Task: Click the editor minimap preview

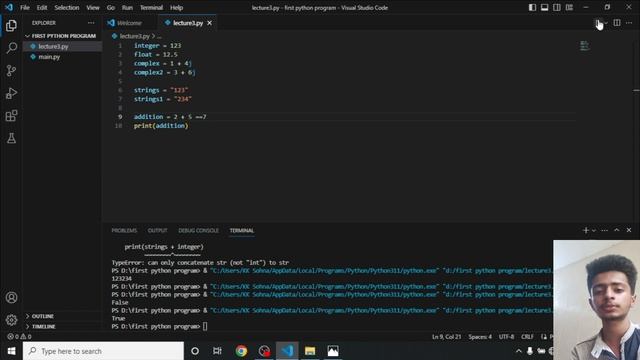Action: 584,46
